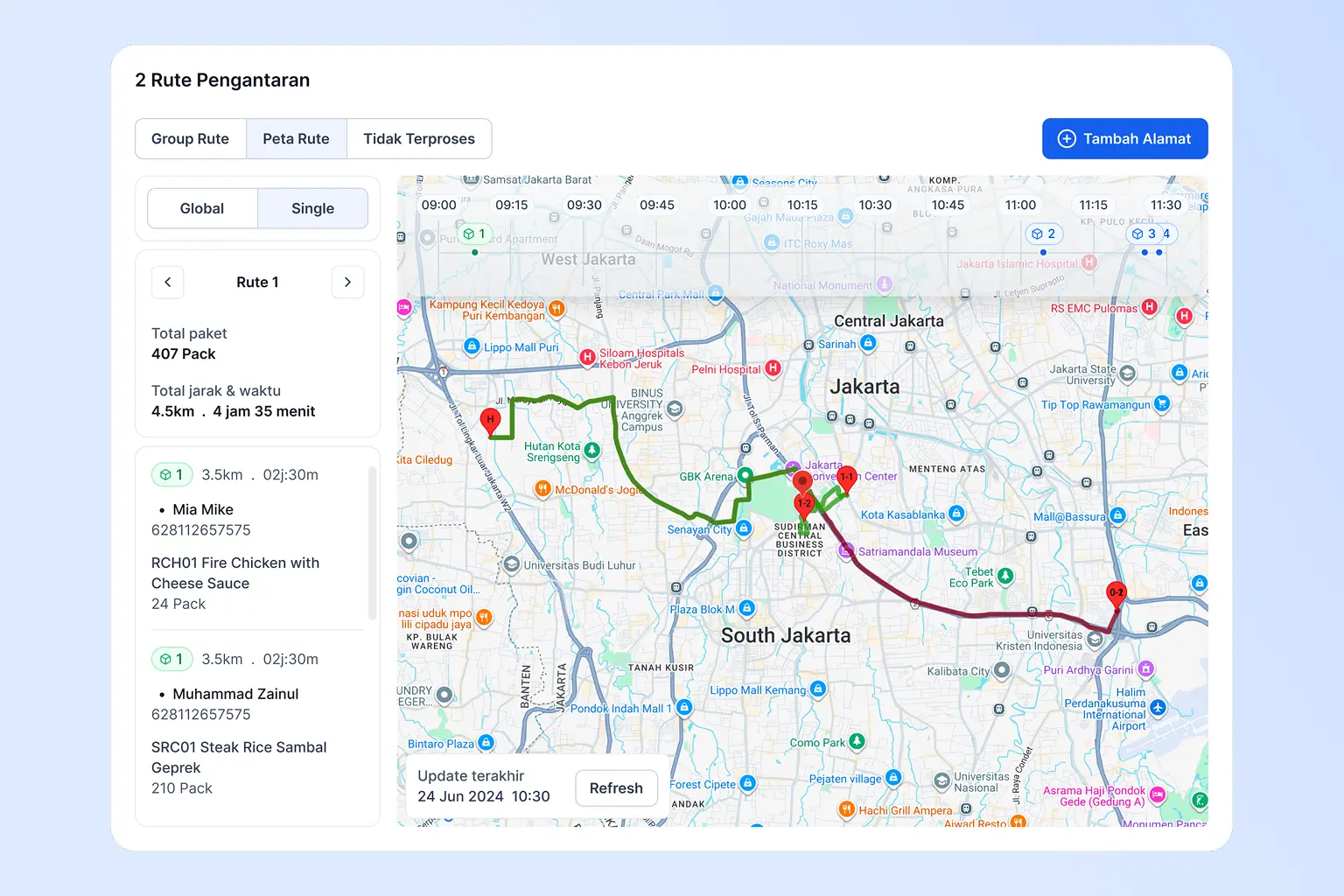Select map marker 1-1 near Jakarta Convention Center
The height and width of the screenshot is (896, 1344).
click(845, 479)
